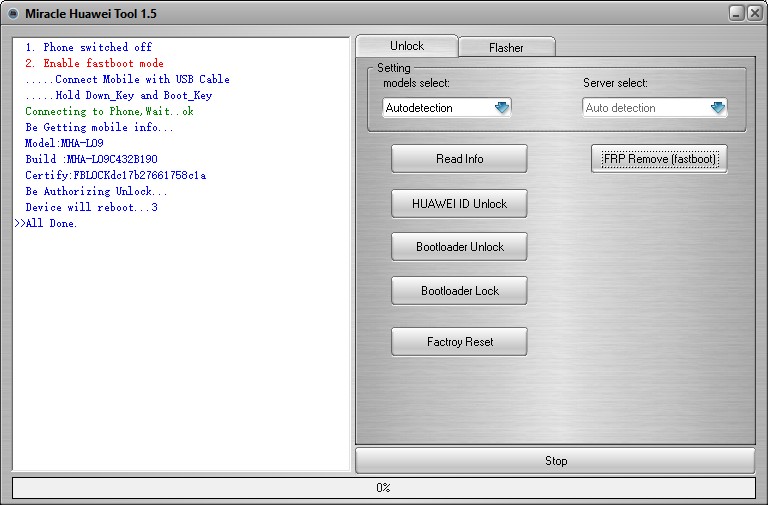
Task: Click the Read Info button
Action: point(459,159)
